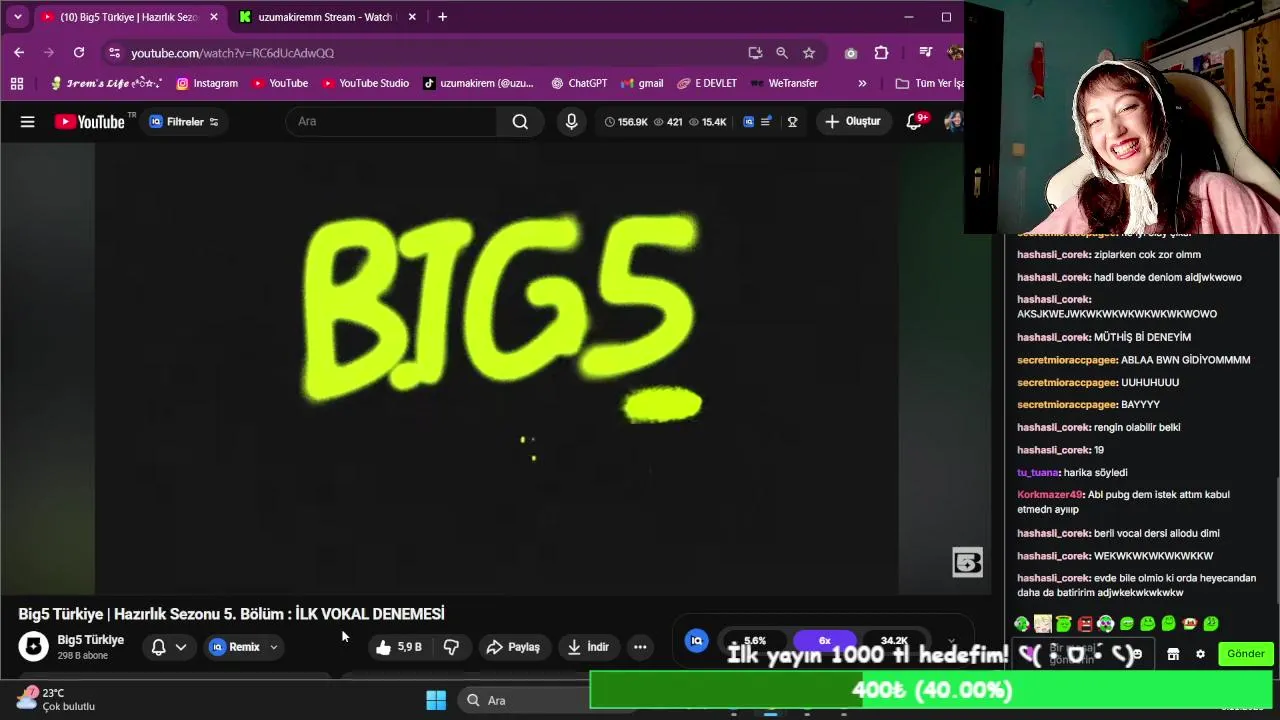Pick the red angry emote in chat
Screen dimensions: 1280x720
coord(1085,624)
